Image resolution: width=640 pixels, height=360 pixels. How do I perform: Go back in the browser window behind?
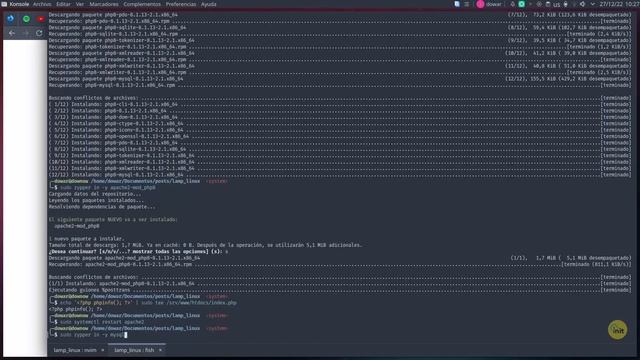click(12, 33)
